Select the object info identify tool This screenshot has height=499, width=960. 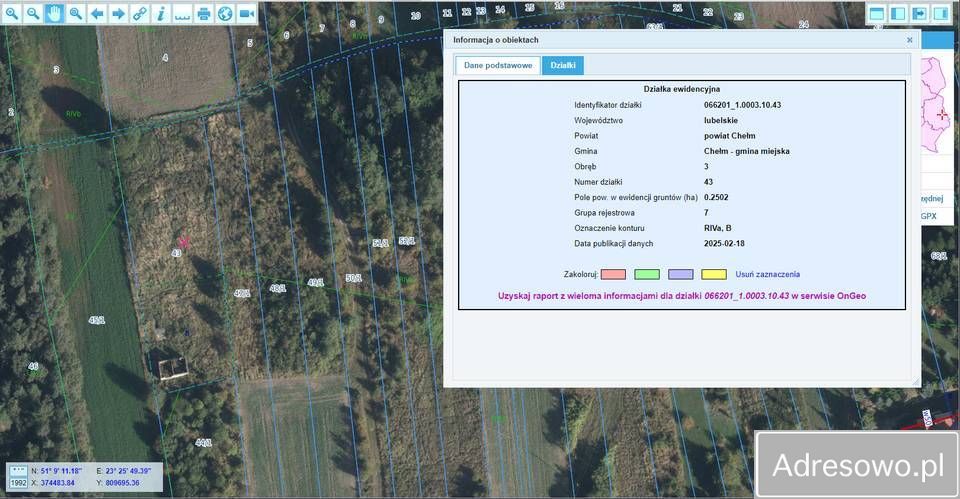(160, 13)
